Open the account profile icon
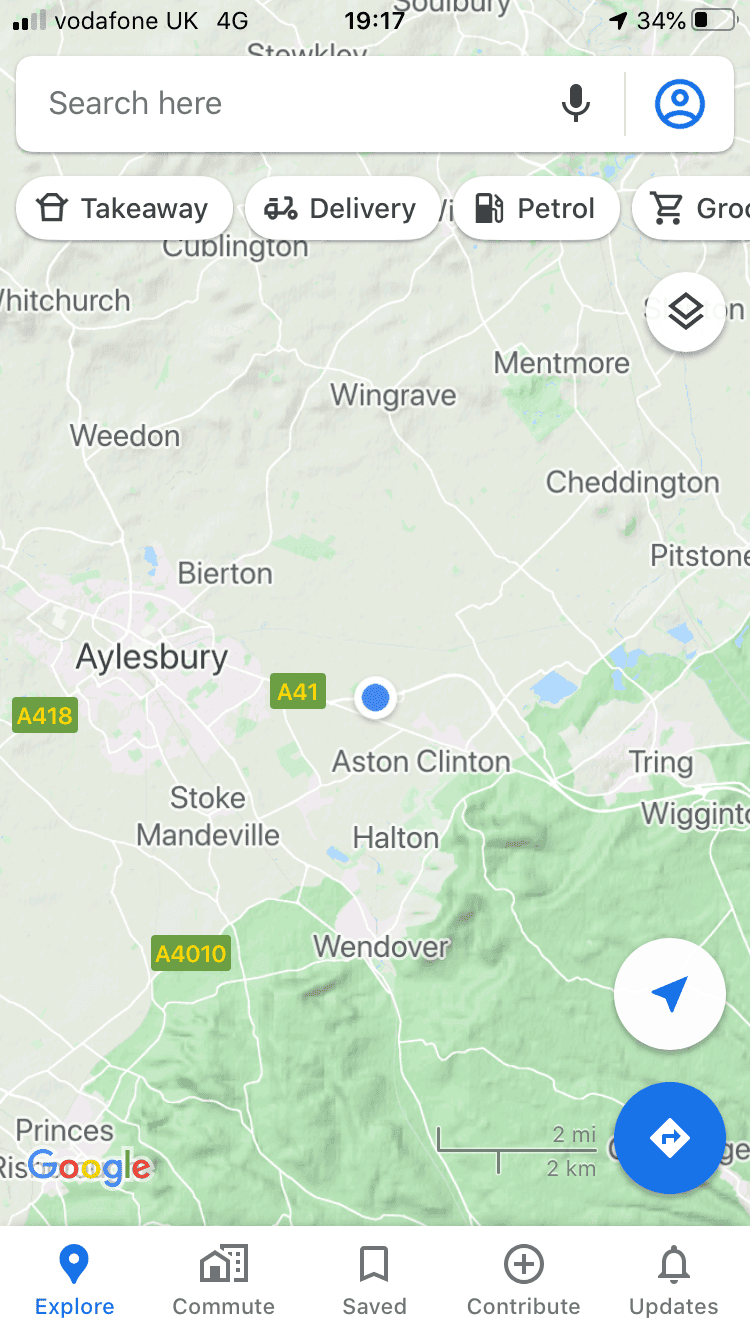The width and height of the screenshot is (750, 1334). tap(680, 103)
